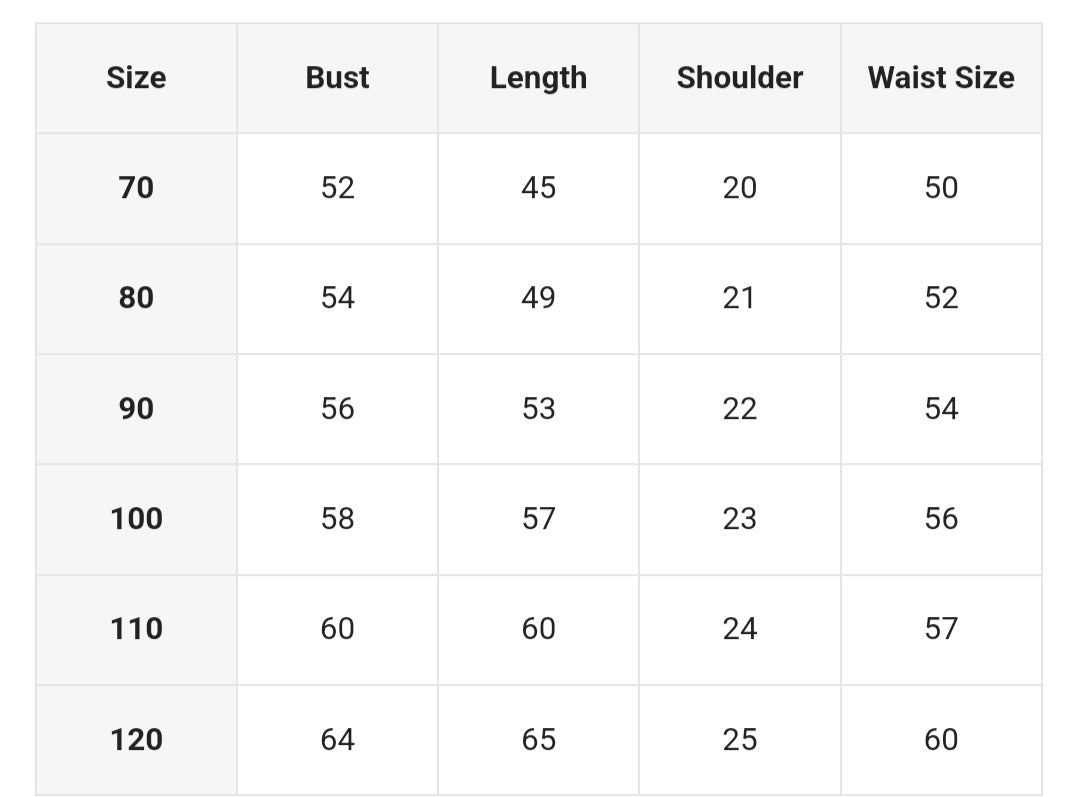
Task: Click the size 90 row label
Action: pos(136,408)
